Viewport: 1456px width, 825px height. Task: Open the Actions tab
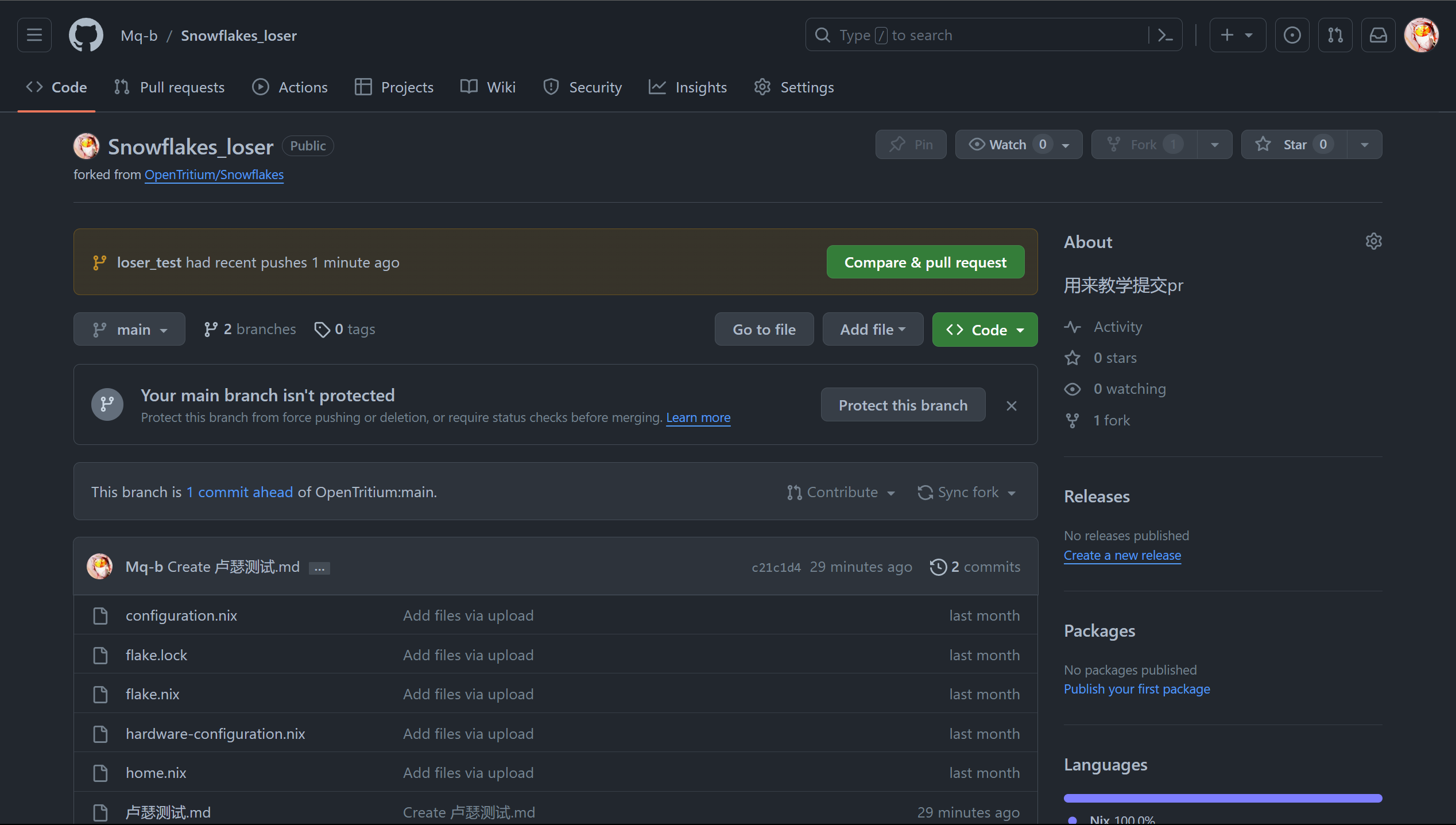click(290, 87)
